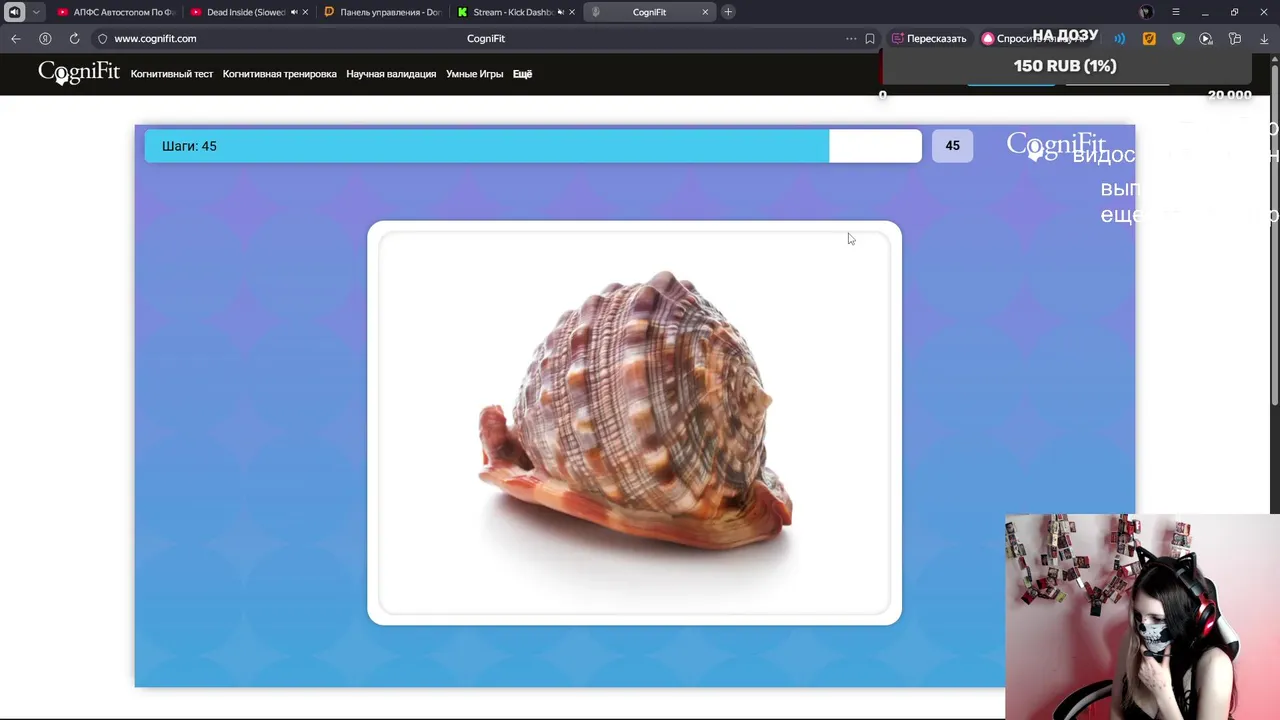Show site protection shield info
Viewport: 1280px width, 720px height.
[102, 39]
